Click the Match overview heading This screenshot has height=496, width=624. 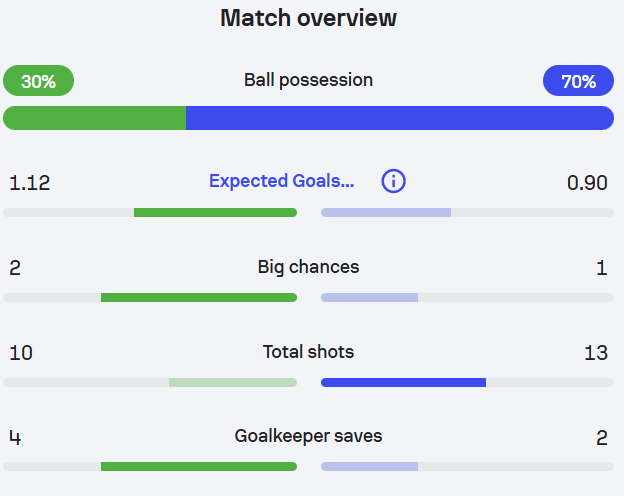[x=308, y=18]
